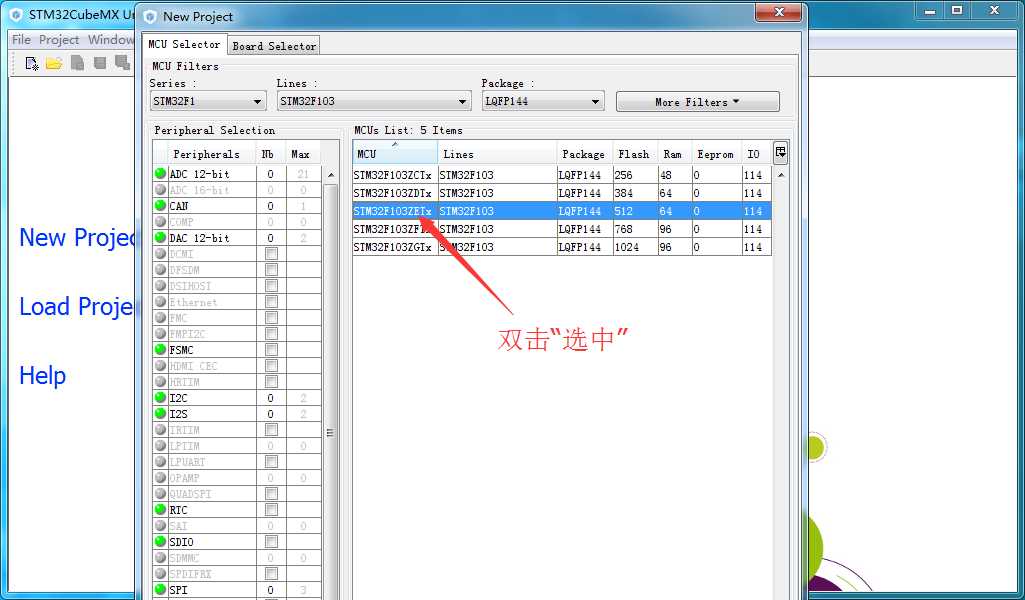Toggle the SPDIFRX peripheral checkbox

(271, 574)
